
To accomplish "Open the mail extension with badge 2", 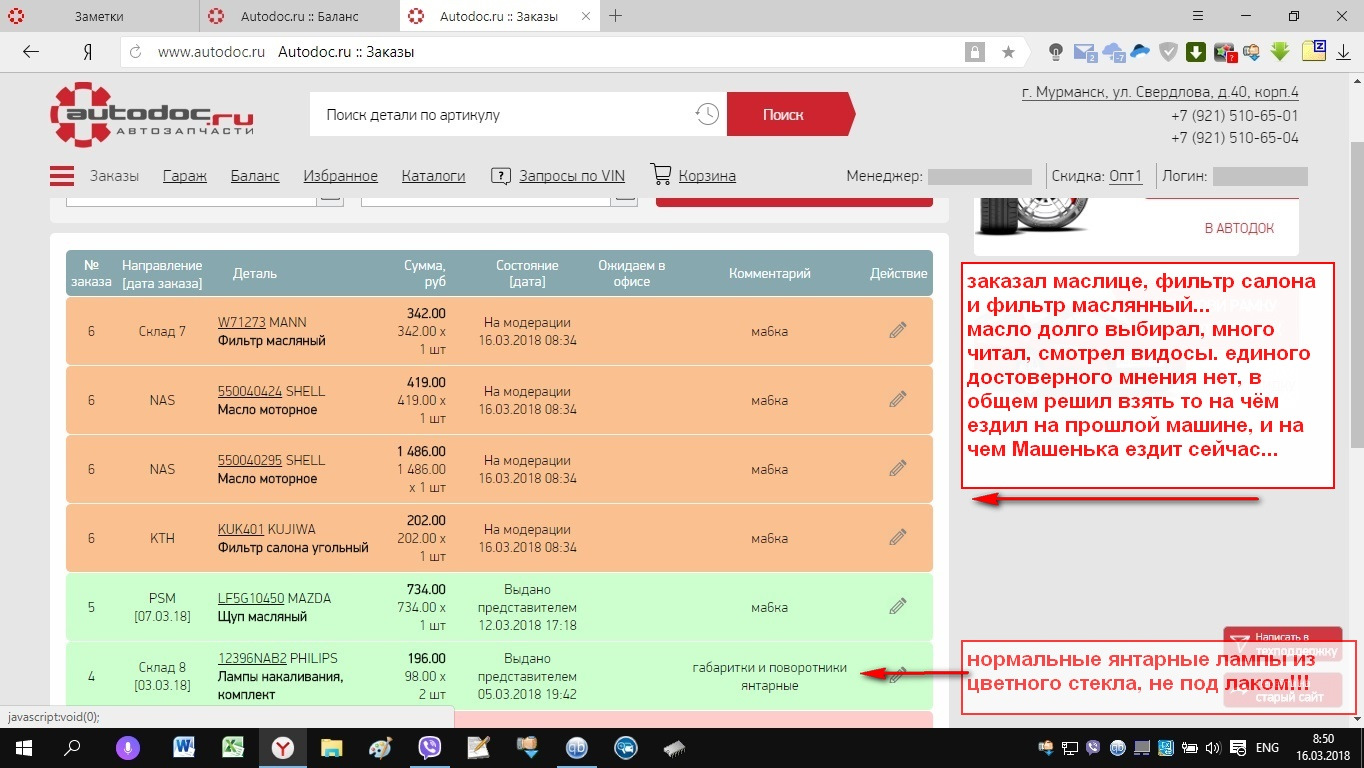I will click(1085, 52).
